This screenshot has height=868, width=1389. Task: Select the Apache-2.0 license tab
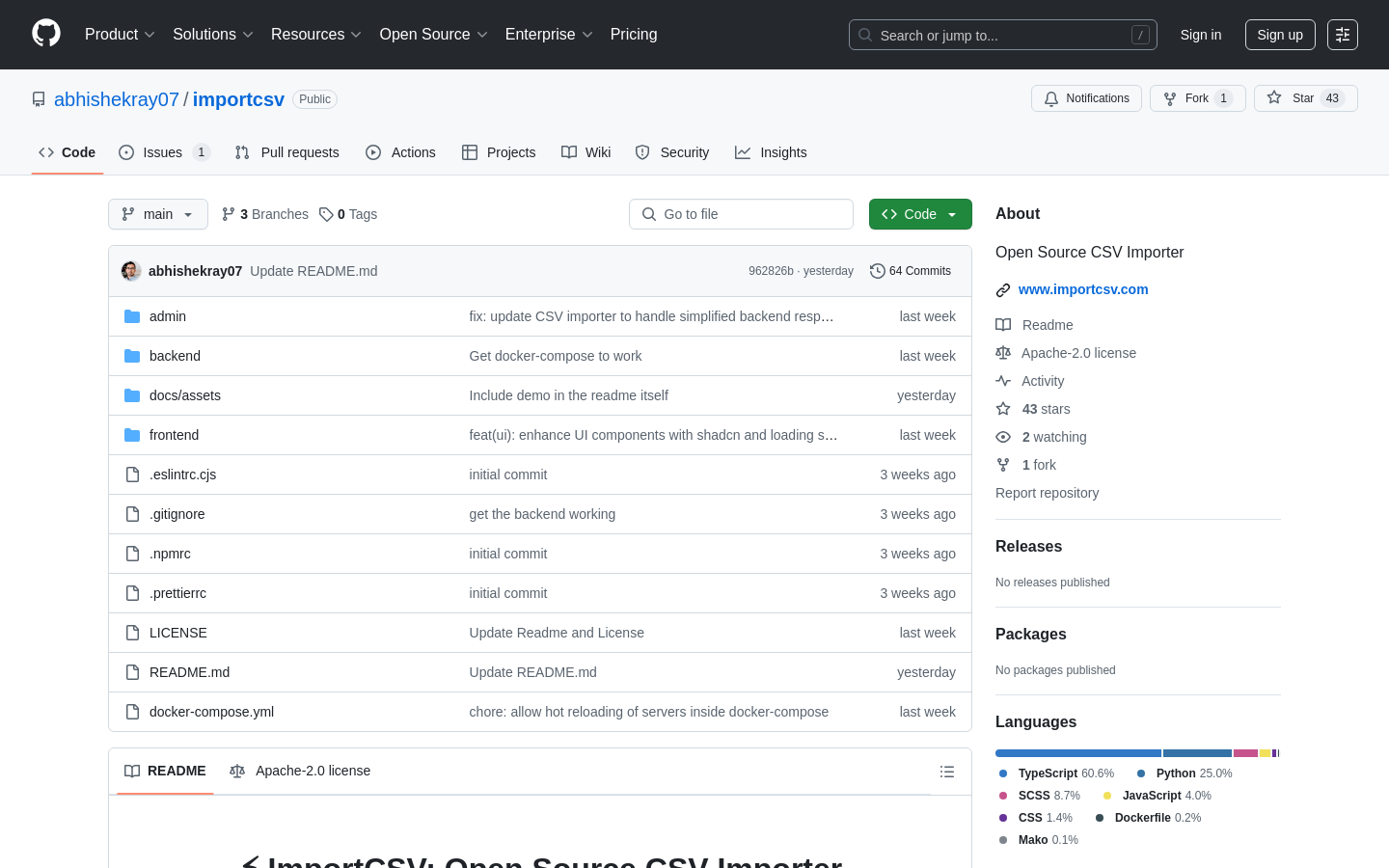(300, 772)
